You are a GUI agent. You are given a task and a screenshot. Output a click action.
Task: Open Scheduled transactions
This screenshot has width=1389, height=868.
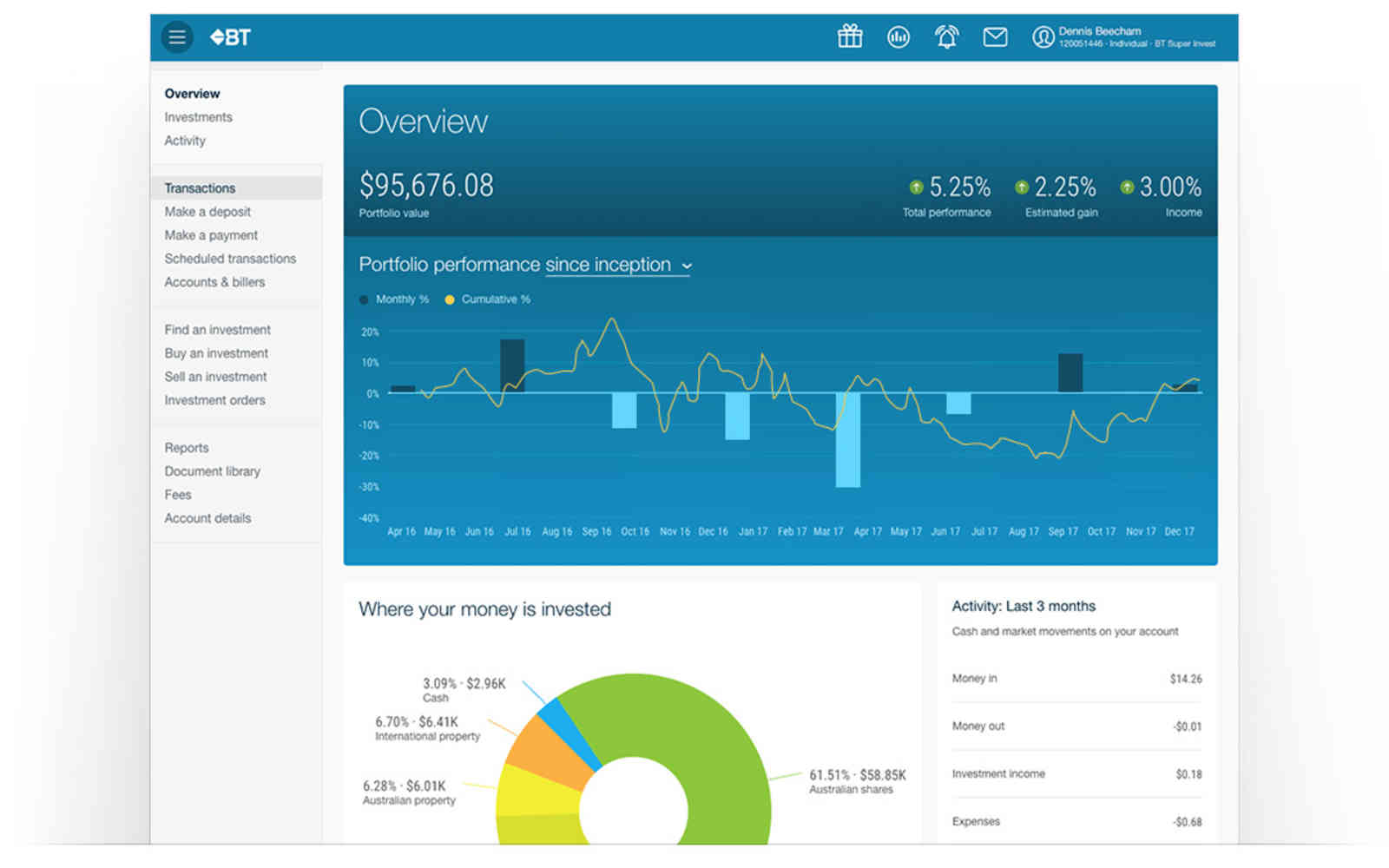[x=230, y=259]
